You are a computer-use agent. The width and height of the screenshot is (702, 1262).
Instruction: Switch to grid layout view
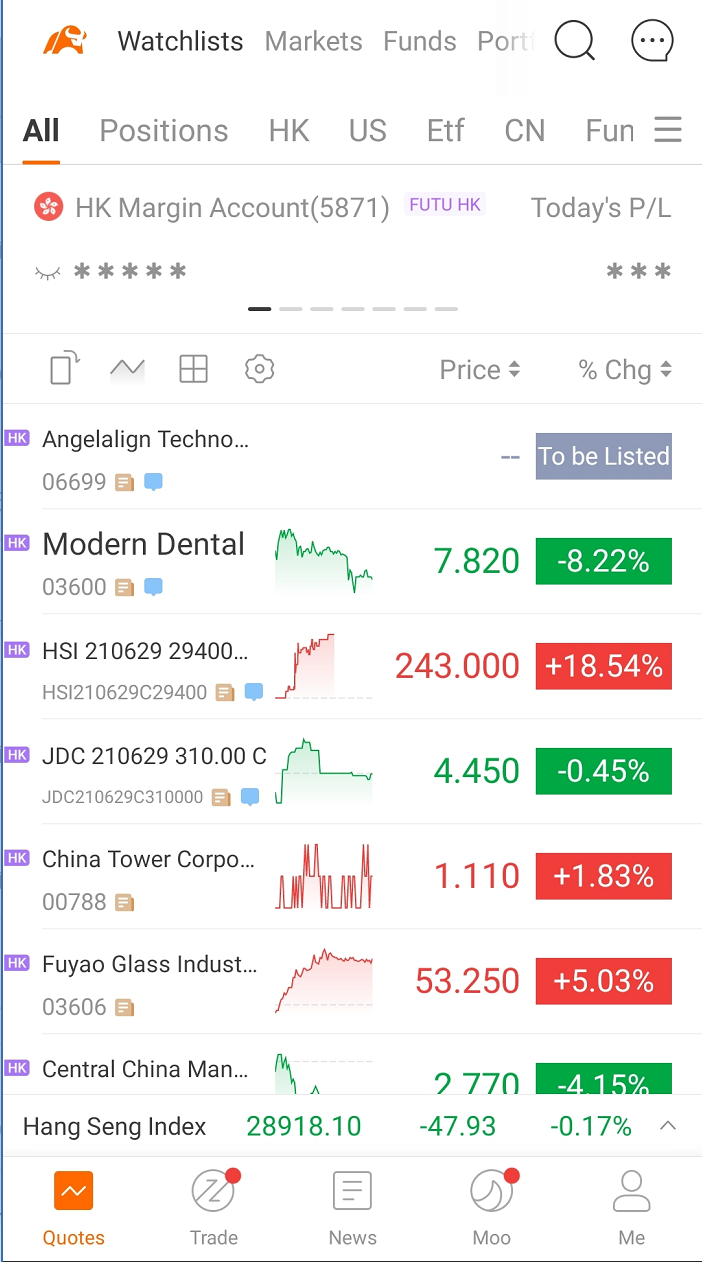click(193, 369)
